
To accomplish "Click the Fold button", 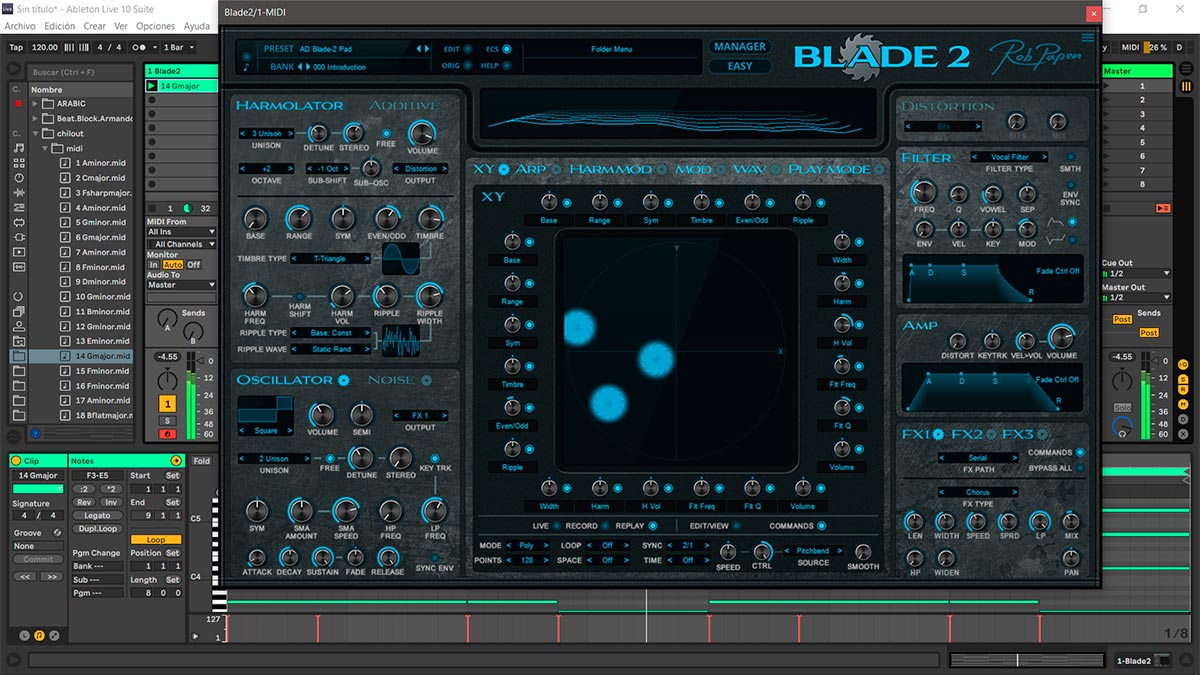I will pyautogui.click(x=201, y=461).
